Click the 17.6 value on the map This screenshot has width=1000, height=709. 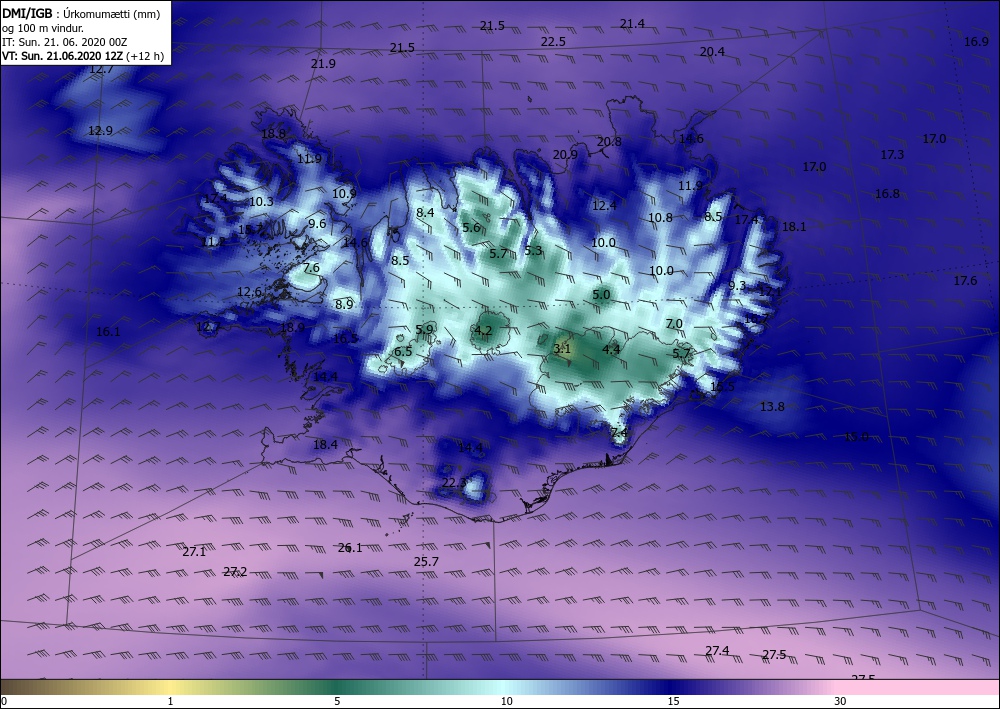tap(965, 281)
